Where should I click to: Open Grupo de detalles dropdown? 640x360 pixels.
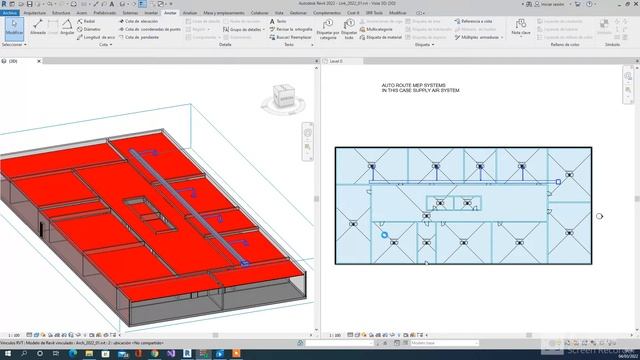[244, 29]
